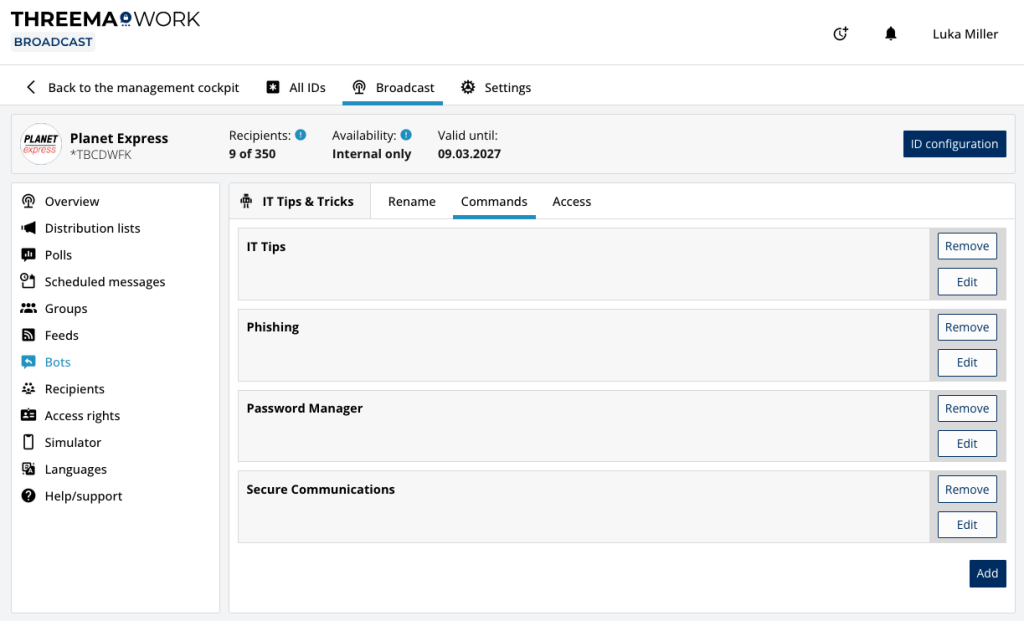Open the Languages section
1024x621 pixels.
click(76, 468)
